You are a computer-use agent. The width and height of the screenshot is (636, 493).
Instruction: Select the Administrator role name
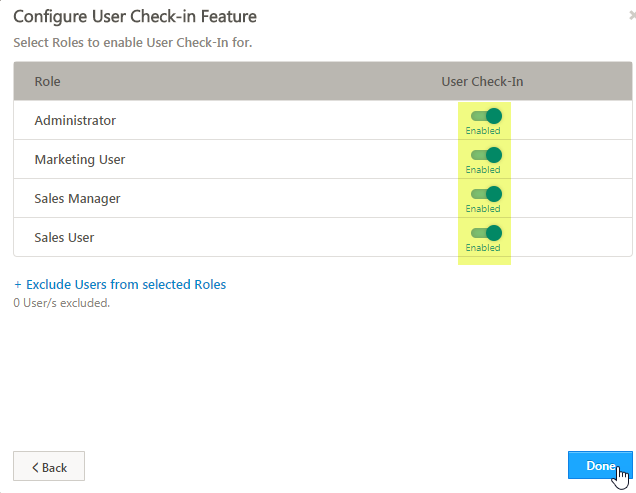pos(75,121)
